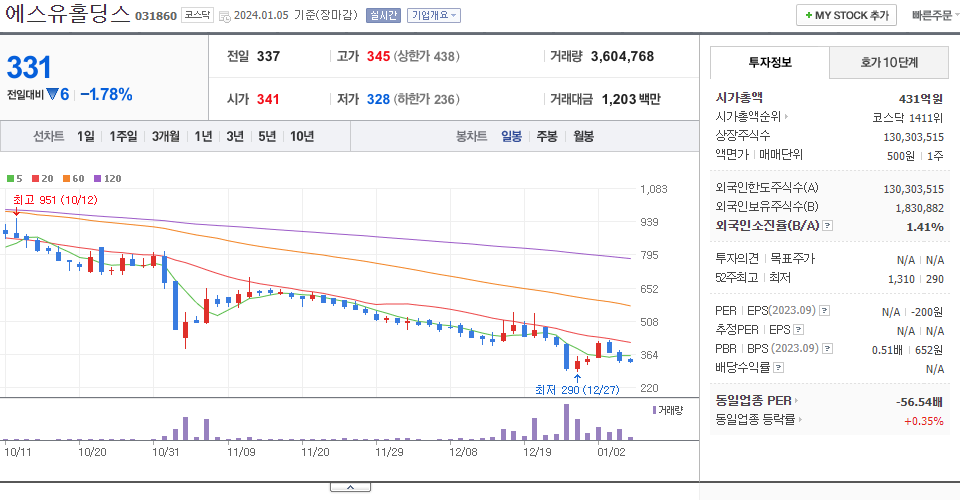Click the change rate -1.78%
Screen dimensions: 960x500
coord(107,94)
